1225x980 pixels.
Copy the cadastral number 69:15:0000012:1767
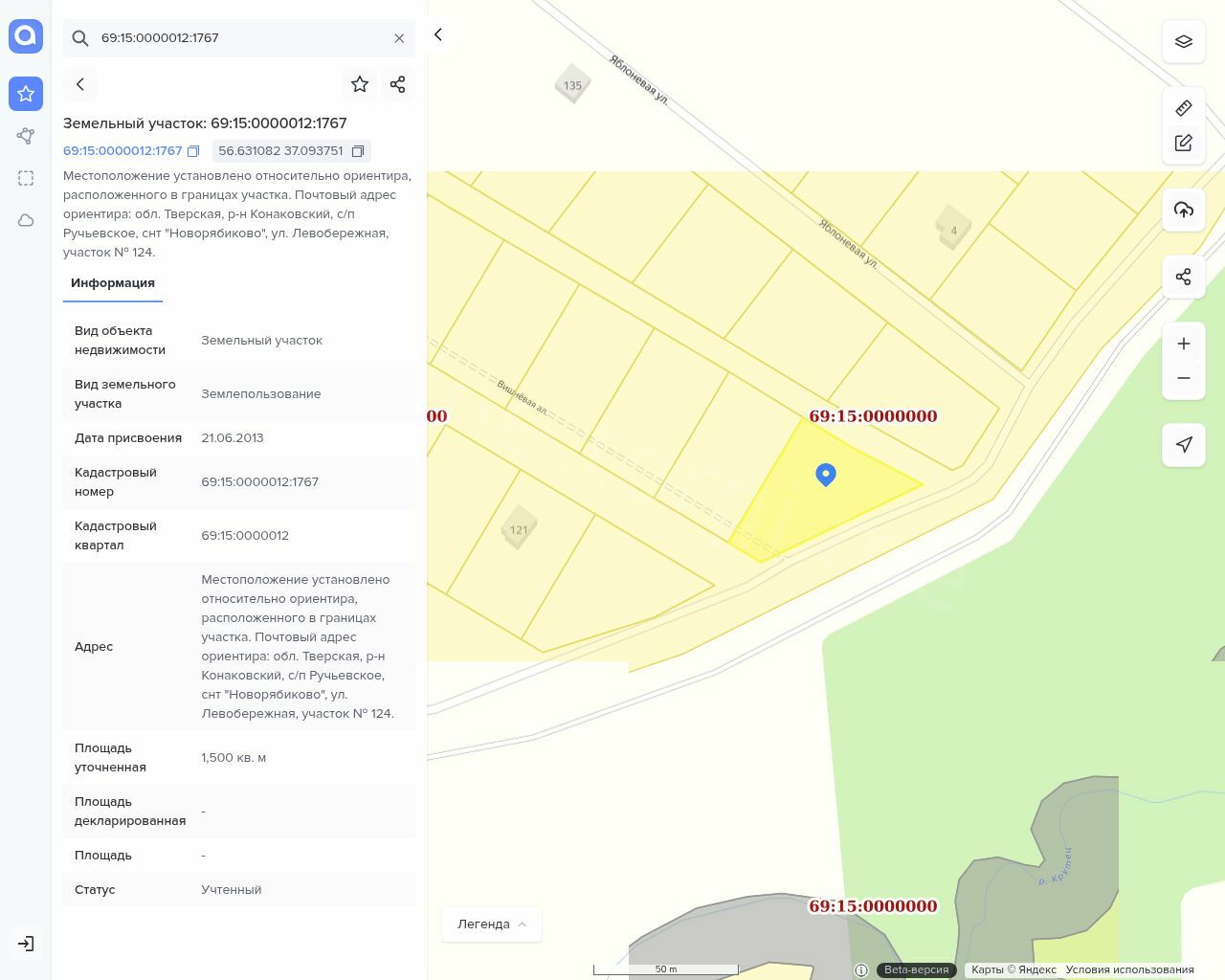[193, 151]
